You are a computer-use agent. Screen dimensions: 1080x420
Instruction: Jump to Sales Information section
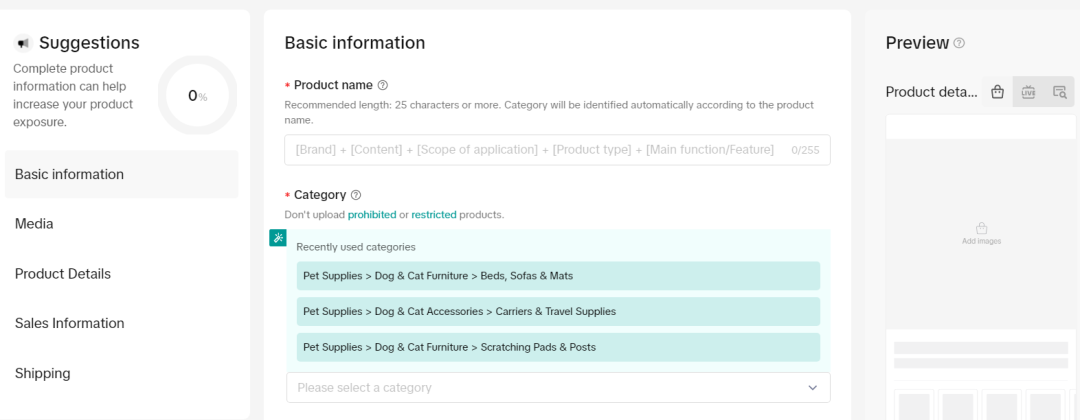(69, 323)
